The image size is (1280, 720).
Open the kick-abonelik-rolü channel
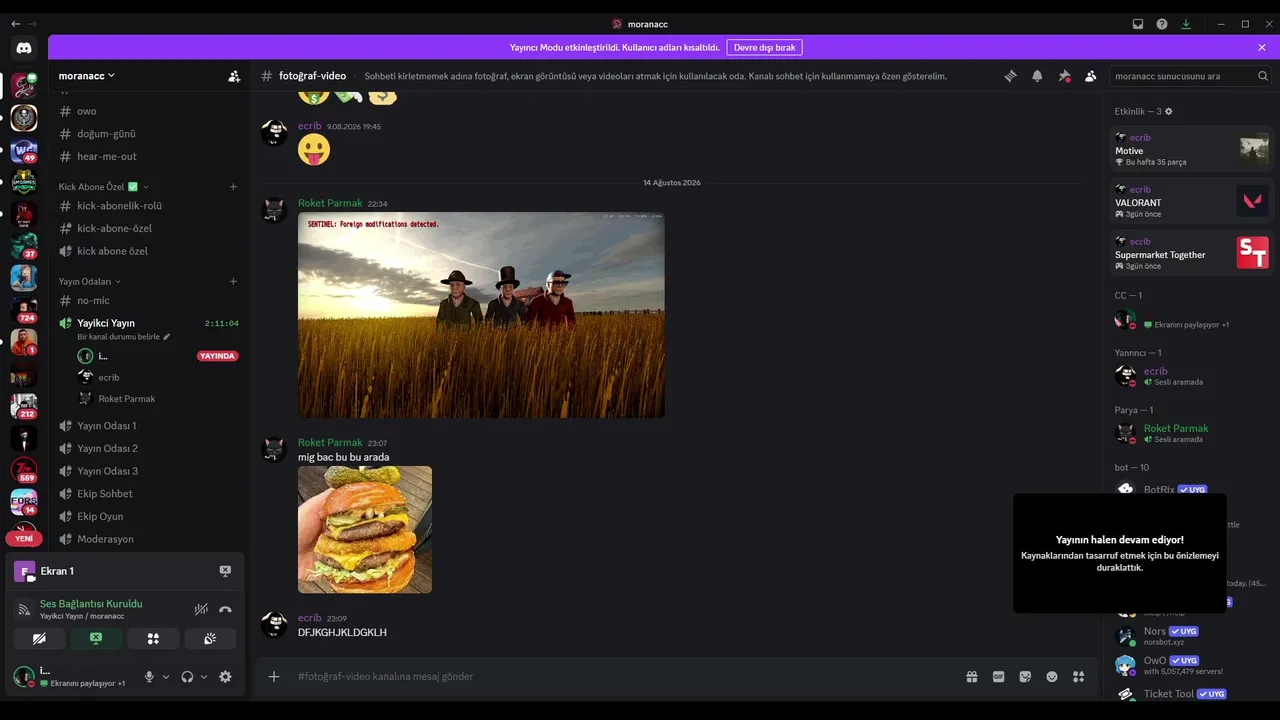coord(148,206)
